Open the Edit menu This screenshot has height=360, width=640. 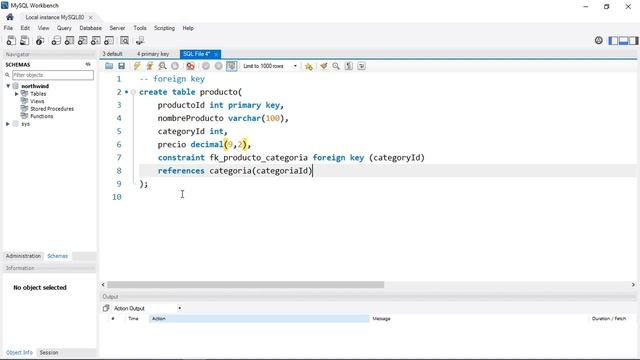click(25, 28)
